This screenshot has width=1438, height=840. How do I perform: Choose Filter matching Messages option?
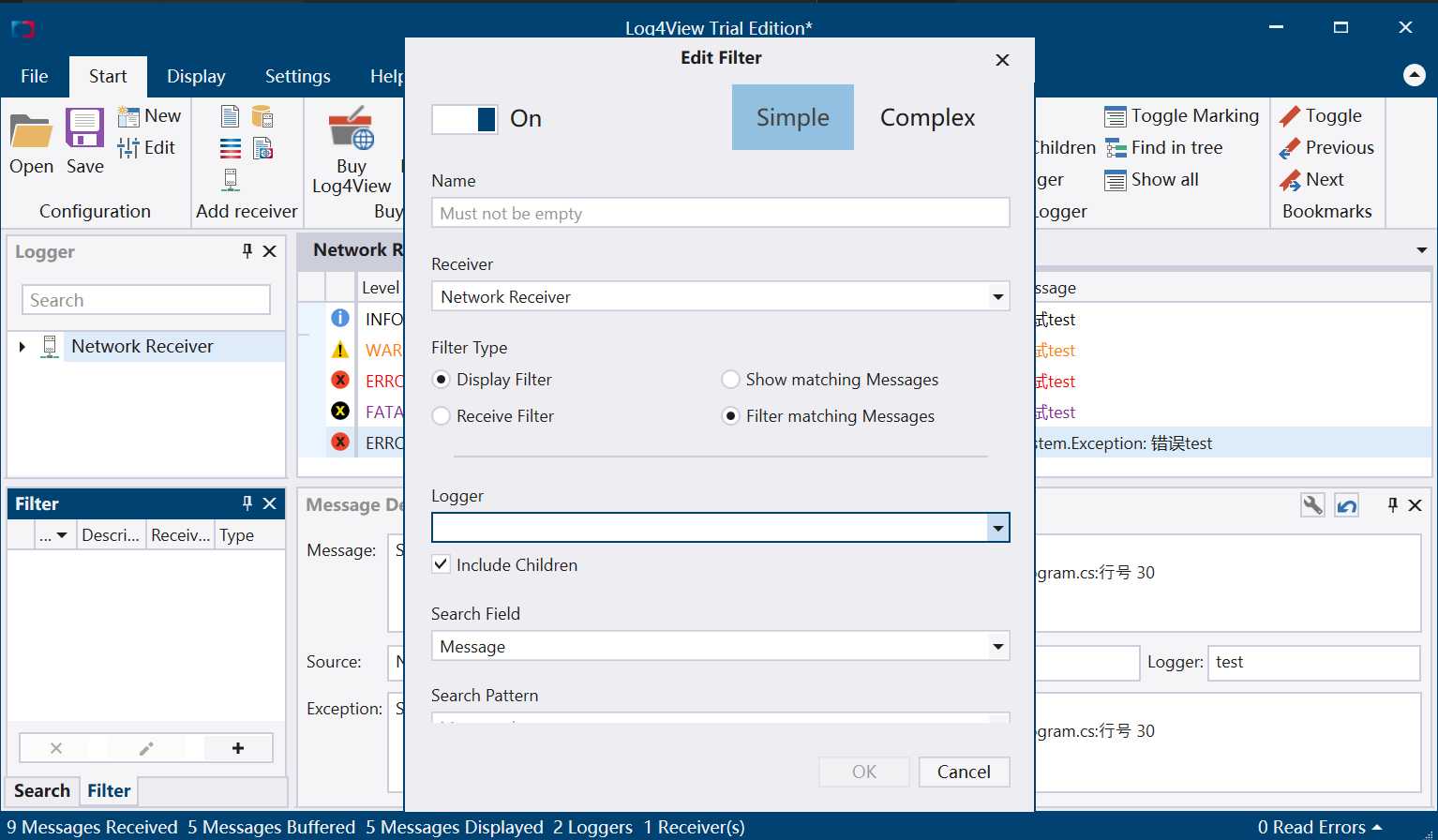coord(731,416)
